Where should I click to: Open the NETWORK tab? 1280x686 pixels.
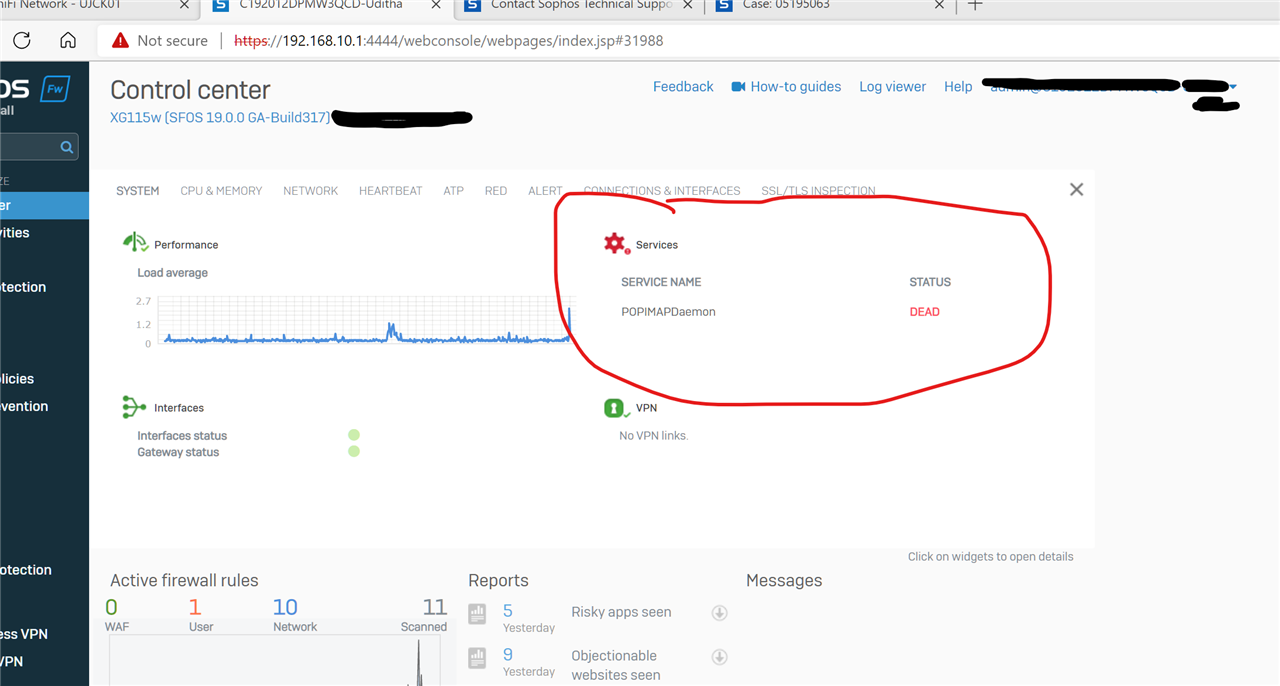(311, 191)
